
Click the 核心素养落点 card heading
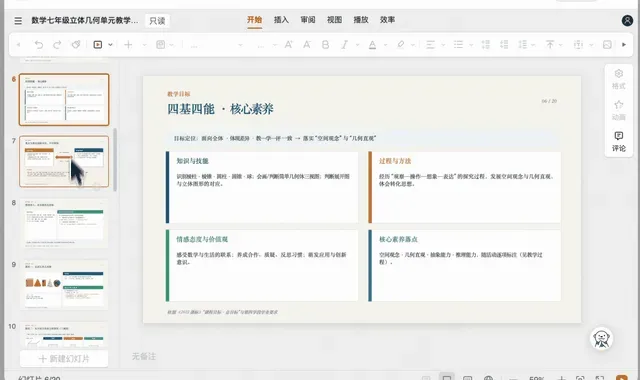(x=398, y=239)
